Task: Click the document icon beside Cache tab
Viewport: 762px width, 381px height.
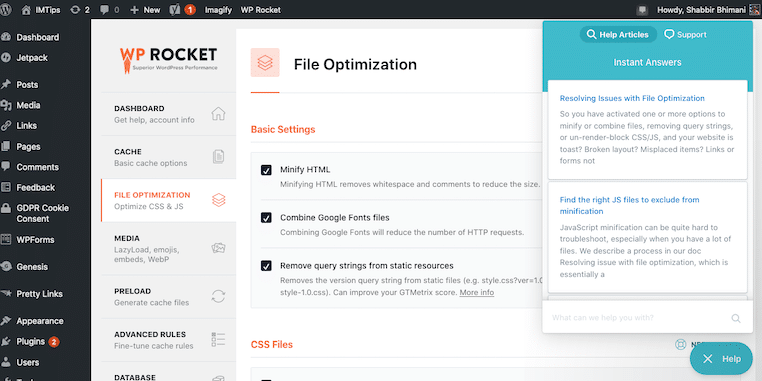Action: 218,157
